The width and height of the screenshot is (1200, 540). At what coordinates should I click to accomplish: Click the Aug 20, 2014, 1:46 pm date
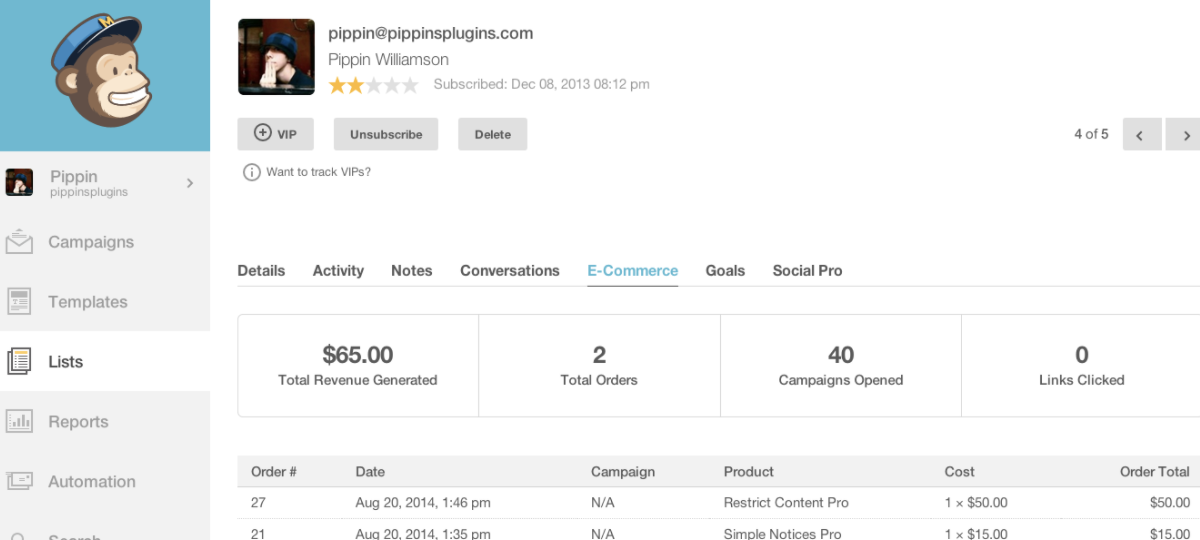423,503
